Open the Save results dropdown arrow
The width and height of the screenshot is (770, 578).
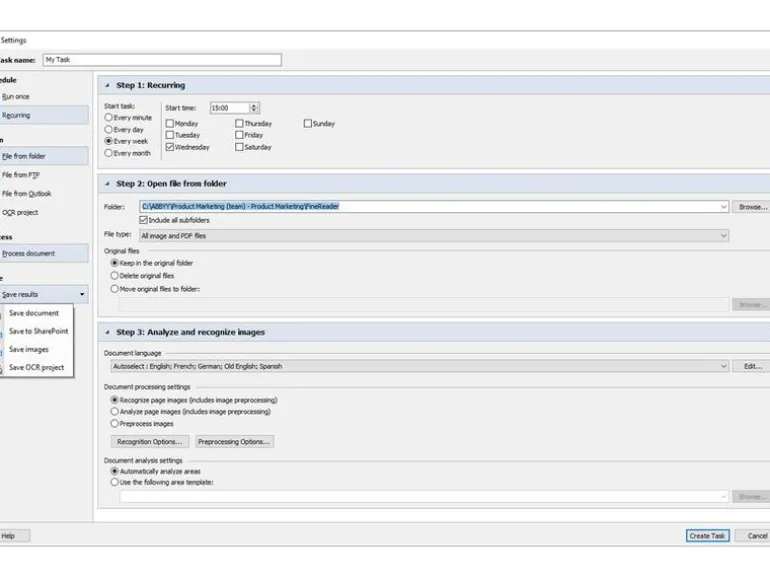click(x=82, y=294)
